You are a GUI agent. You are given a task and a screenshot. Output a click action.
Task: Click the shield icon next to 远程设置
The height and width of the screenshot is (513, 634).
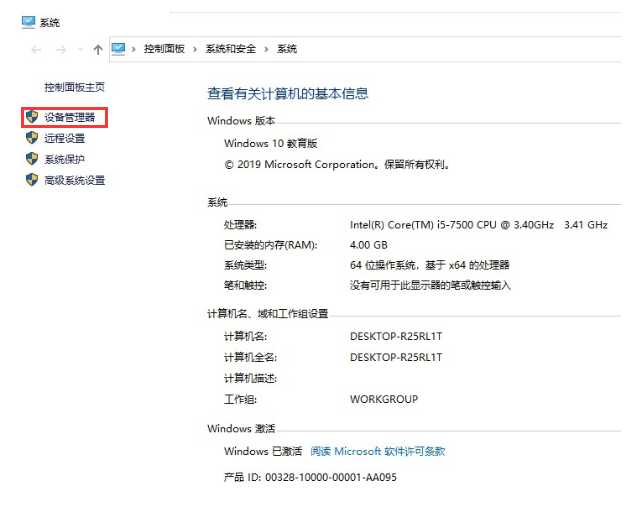point(32,138)
